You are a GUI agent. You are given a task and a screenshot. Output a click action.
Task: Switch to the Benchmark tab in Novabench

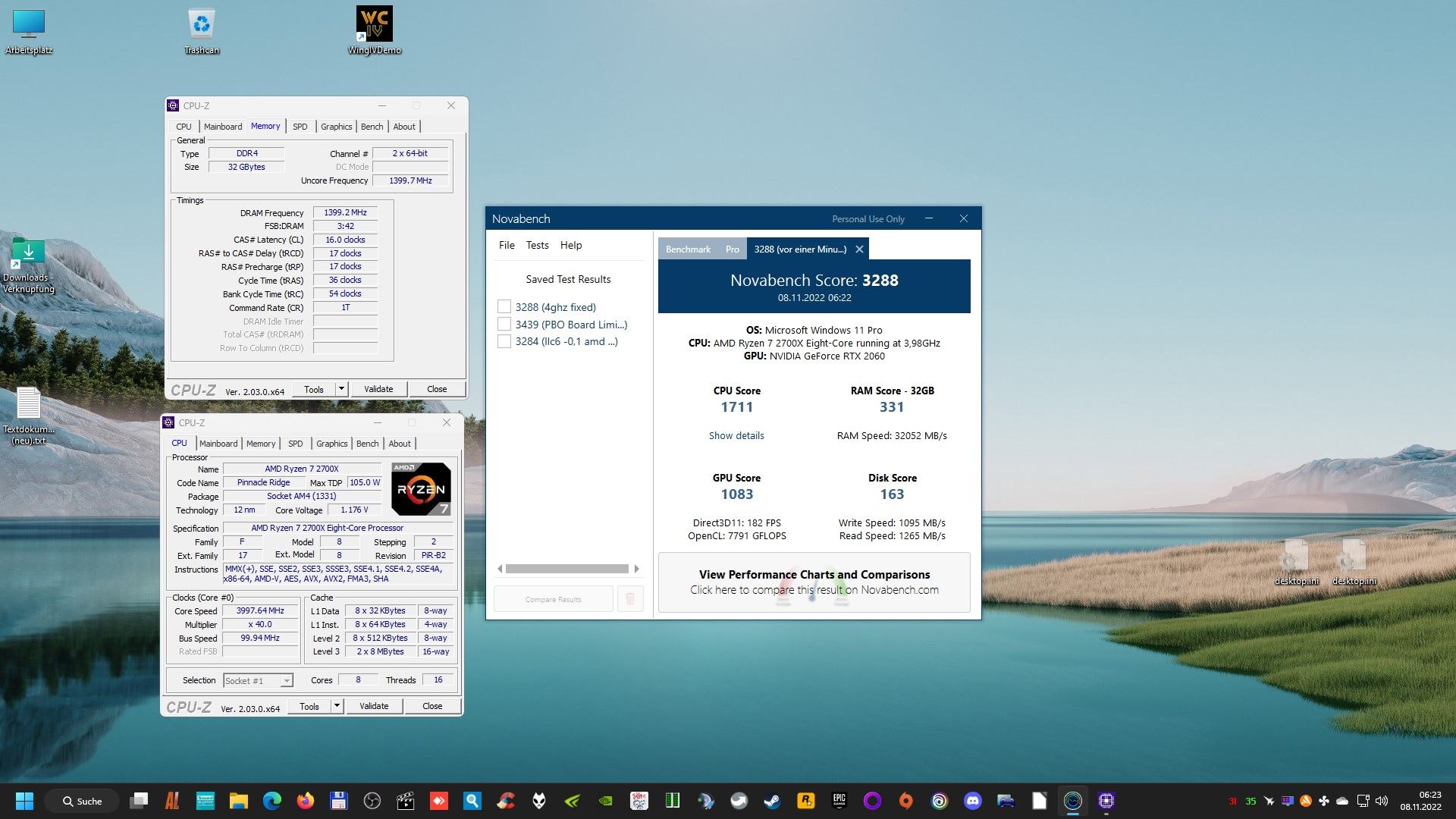click(688, 249)
